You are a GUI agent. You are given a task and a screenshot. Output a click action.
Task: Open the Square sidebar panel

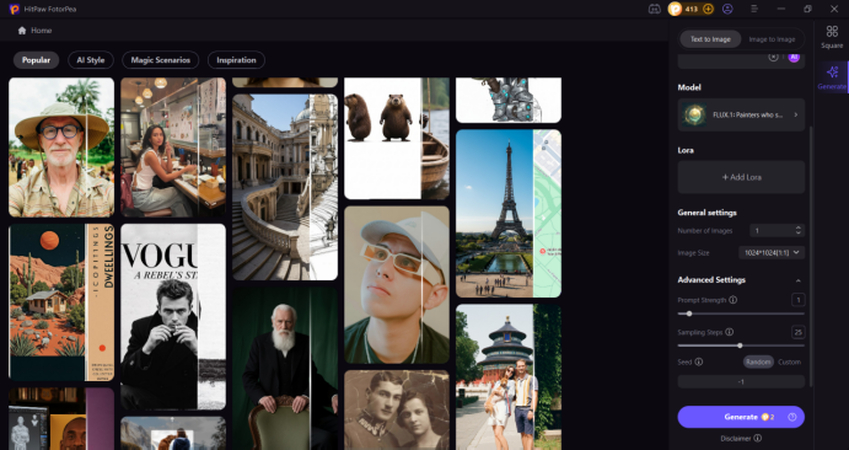(832, 37)
